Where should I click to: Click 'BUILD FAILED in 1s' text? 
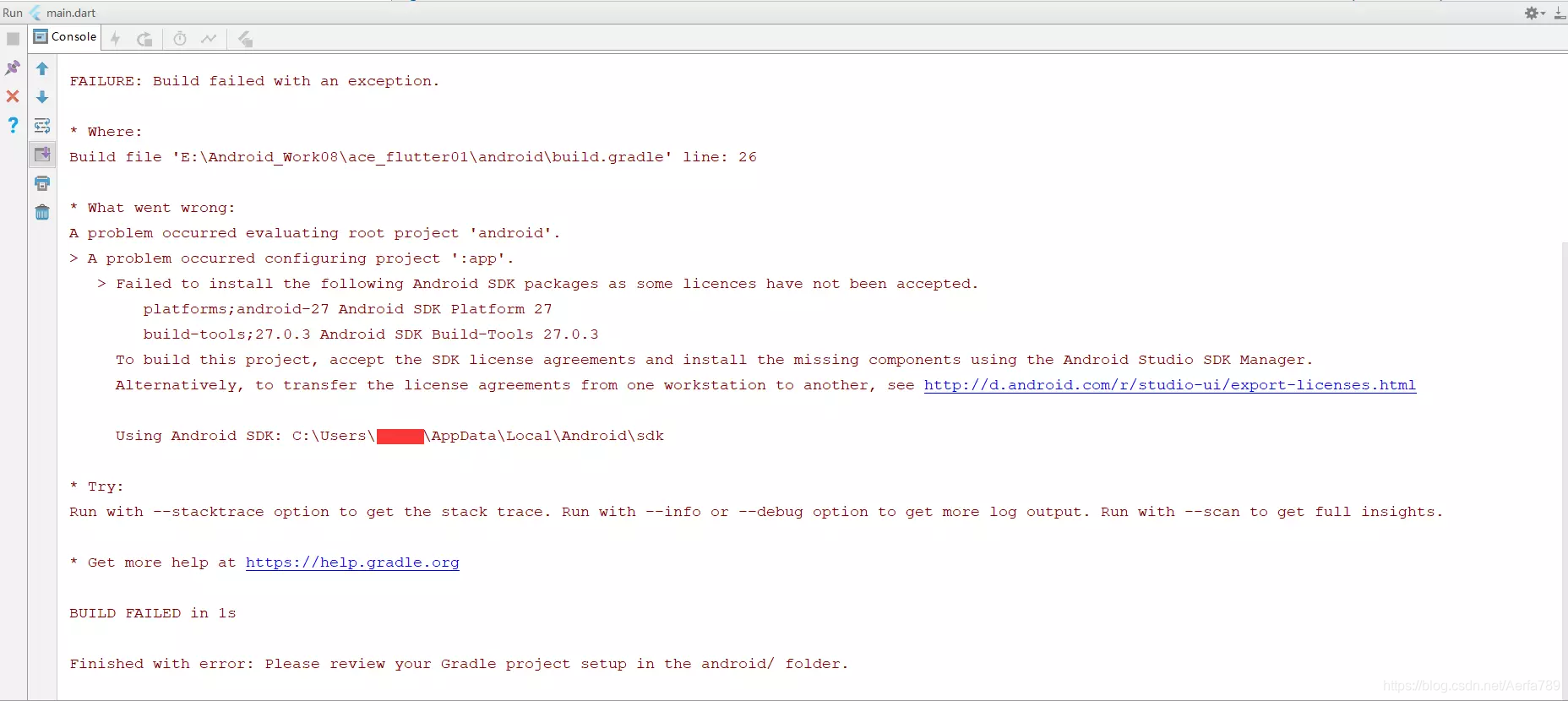(x=152, y=613)
